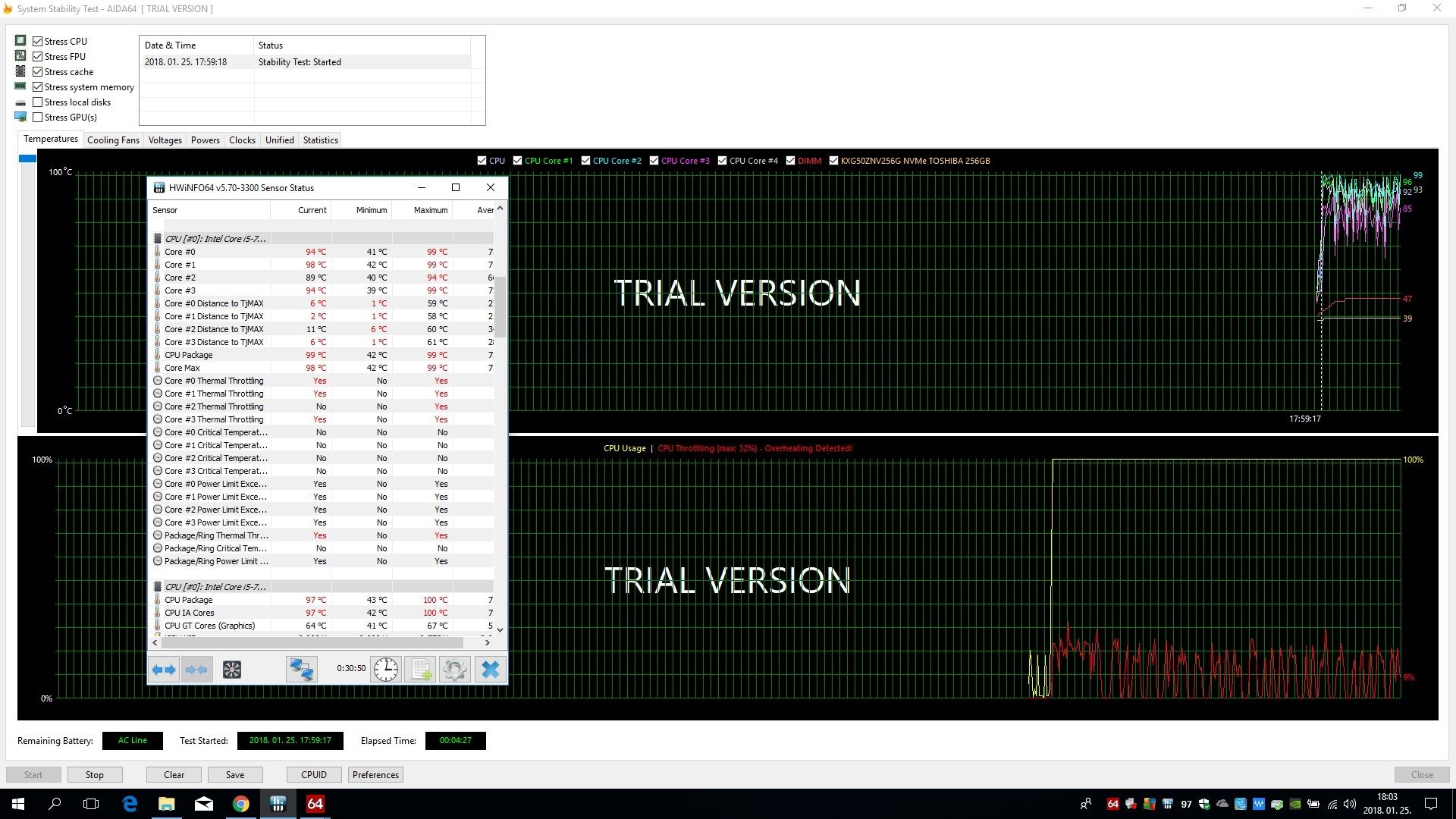Toggle the CPU Core #1 graph legend checkbox
1456x819 pixels.
click(x=517, y=161)
